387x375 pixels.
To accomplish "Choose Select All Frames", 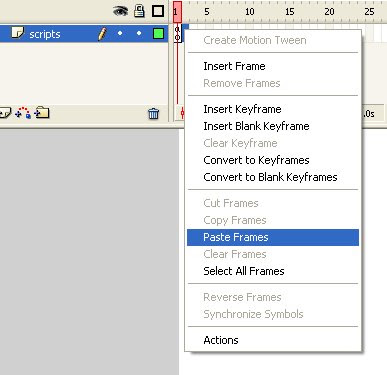I will click(273, 271).
